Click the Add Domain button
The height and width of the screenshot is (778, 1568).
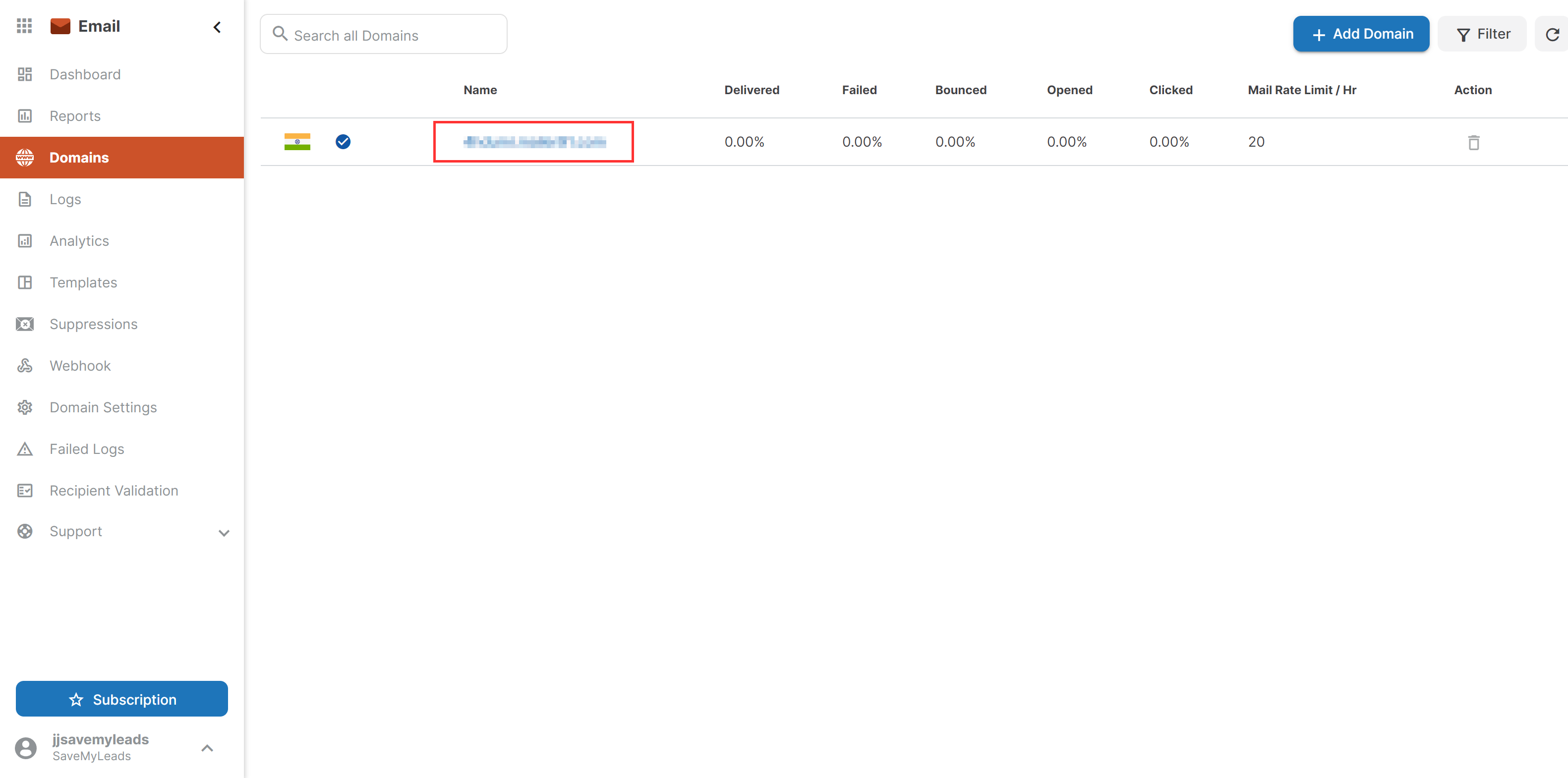point(1361,34)
